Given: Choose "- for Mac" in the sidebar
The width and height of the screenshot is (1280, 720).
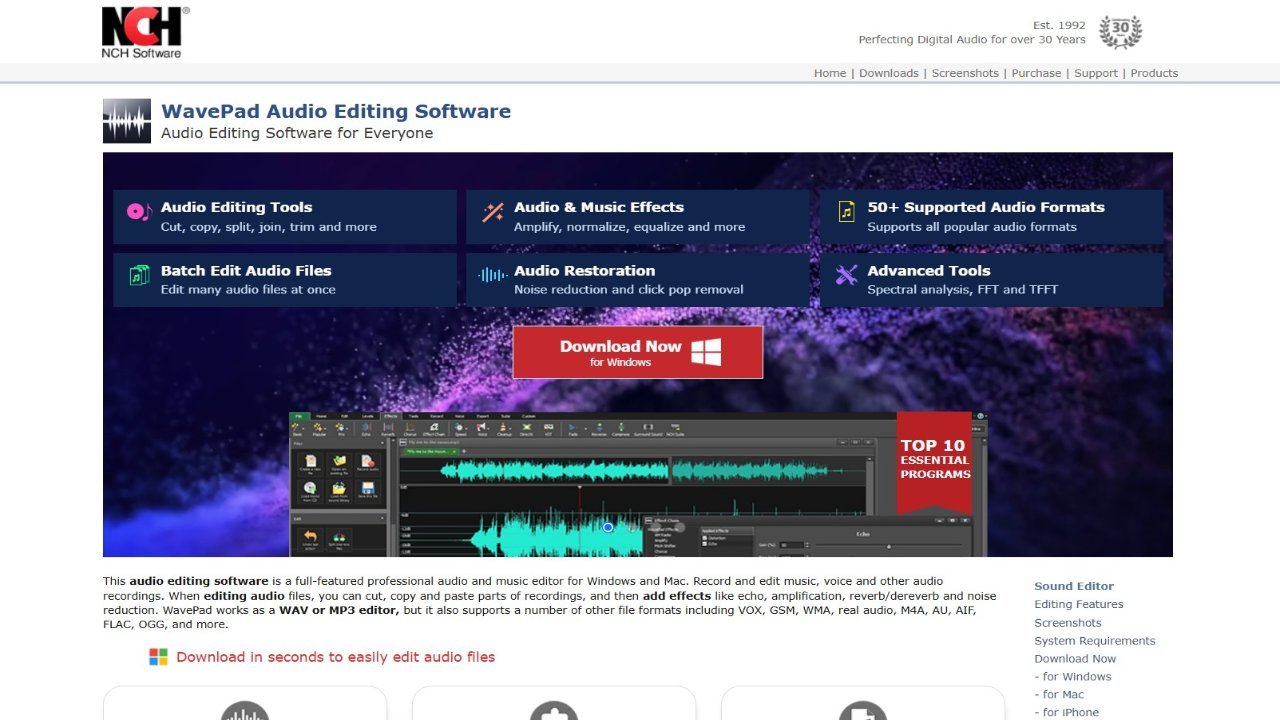Looking at the screenshot, I should [x=1059, y=694].
